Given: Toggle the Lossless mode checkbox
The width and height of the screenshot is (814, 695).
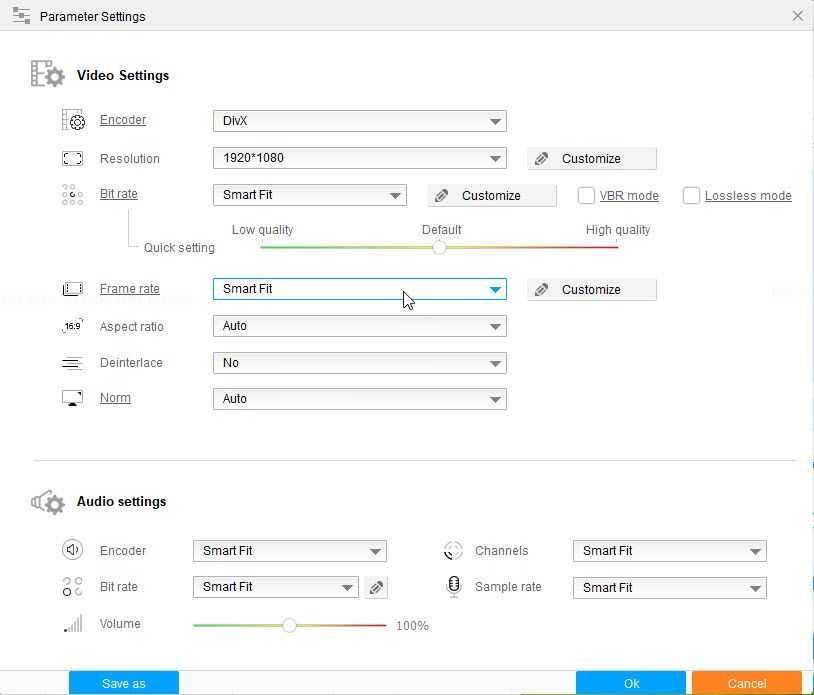Looking at the screenshot, I should coord(691,196).
